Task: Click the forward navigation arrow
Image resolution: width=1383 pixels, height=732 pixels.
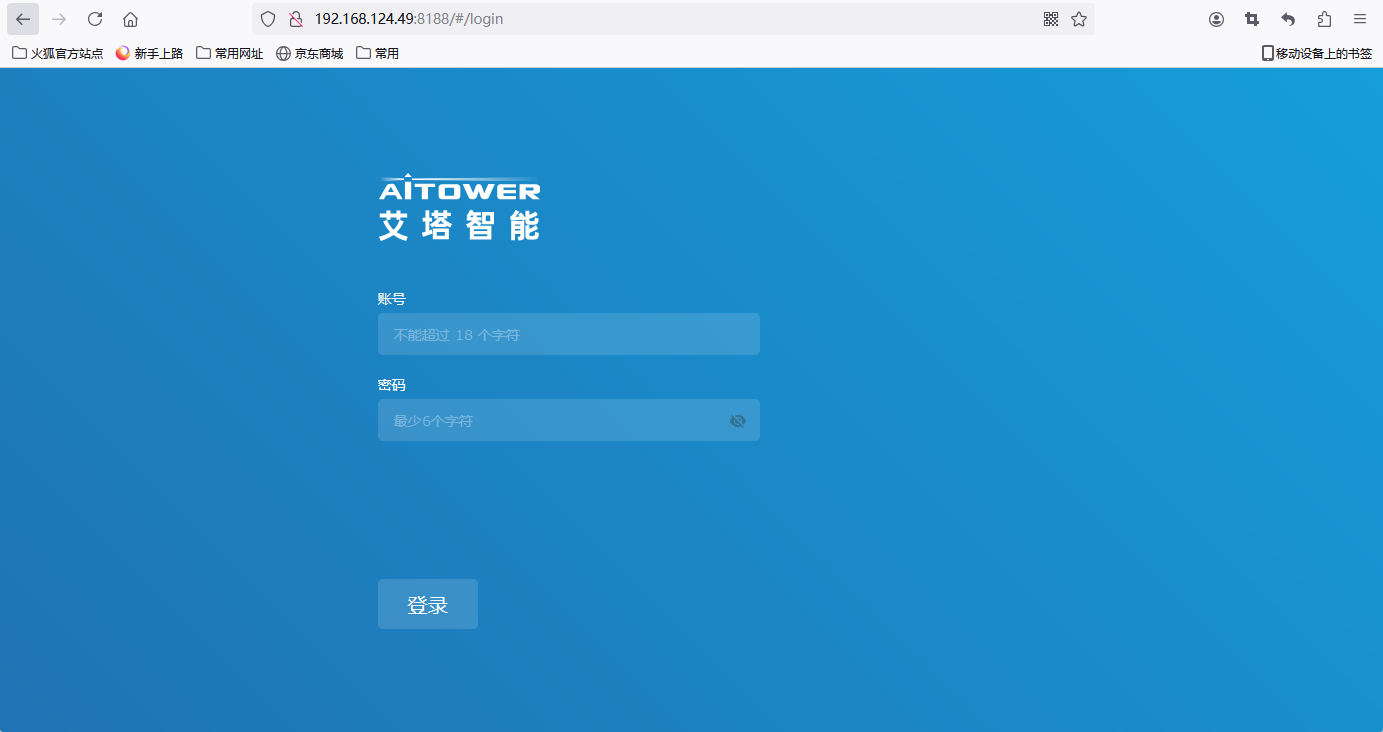Action: [x=59, y=19]
